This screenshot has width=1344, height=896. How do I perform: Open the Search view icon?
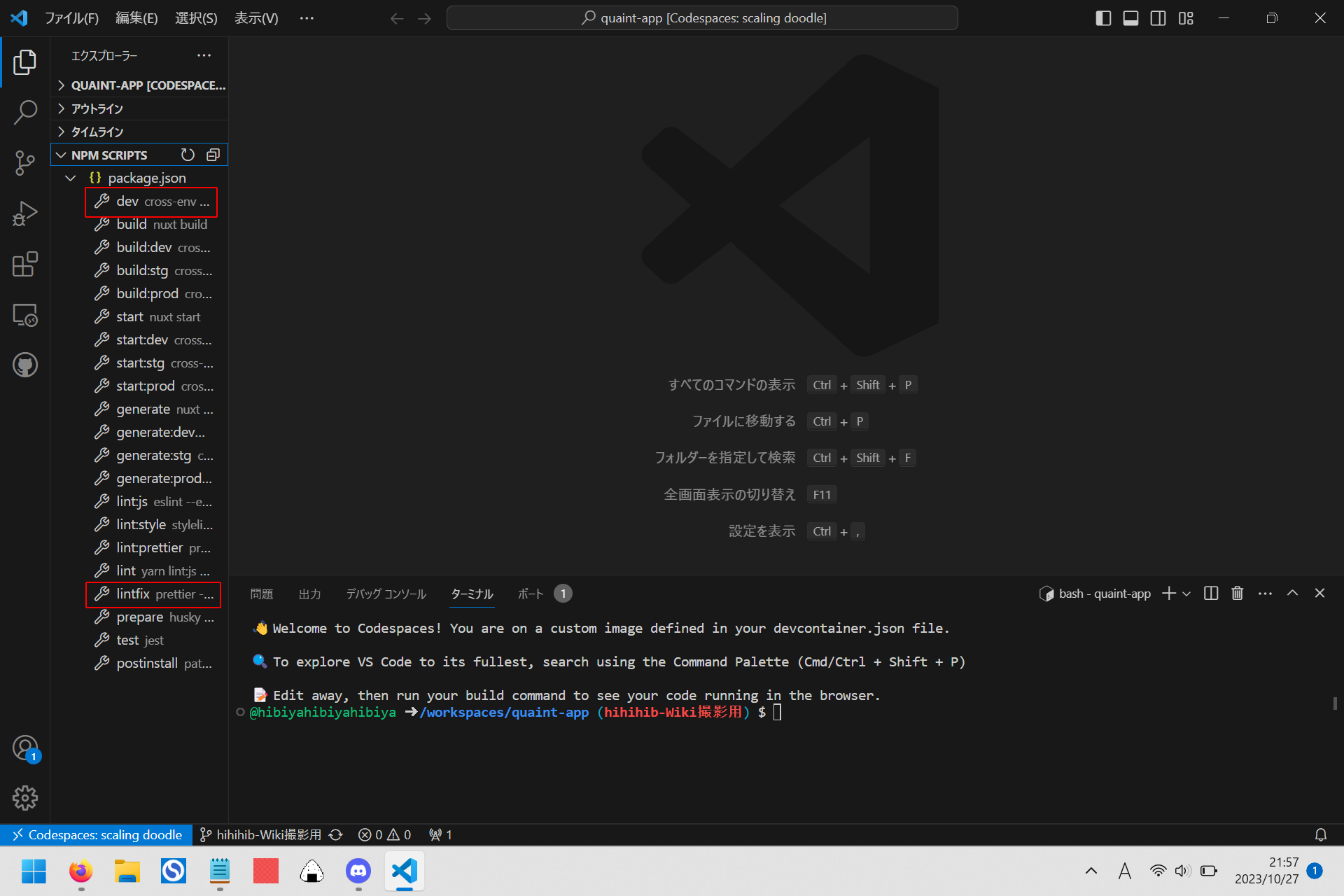click(x=25, y=112)
